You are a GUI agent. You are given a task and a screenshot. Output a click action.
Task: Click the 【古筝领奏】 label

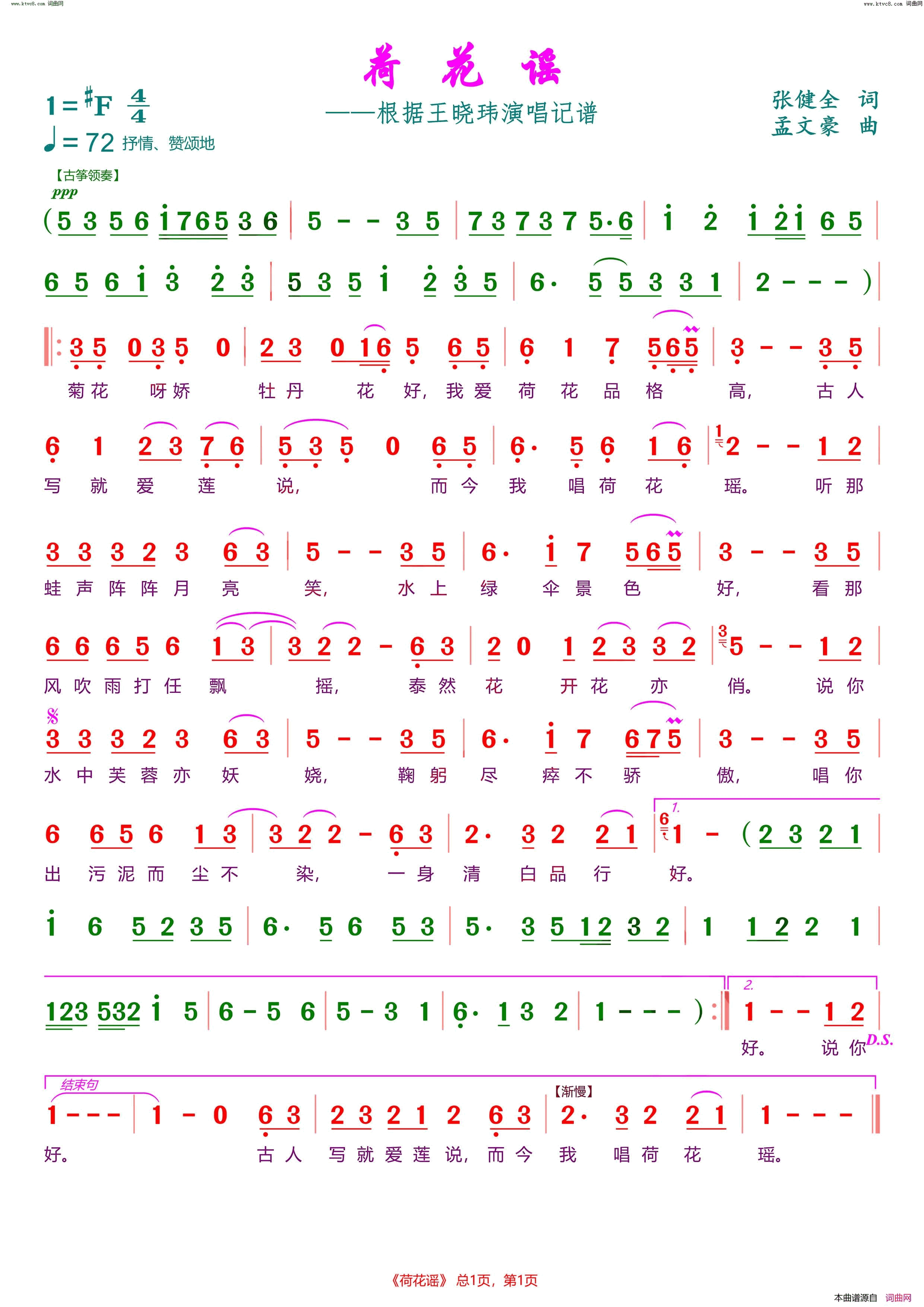(88, 175)
